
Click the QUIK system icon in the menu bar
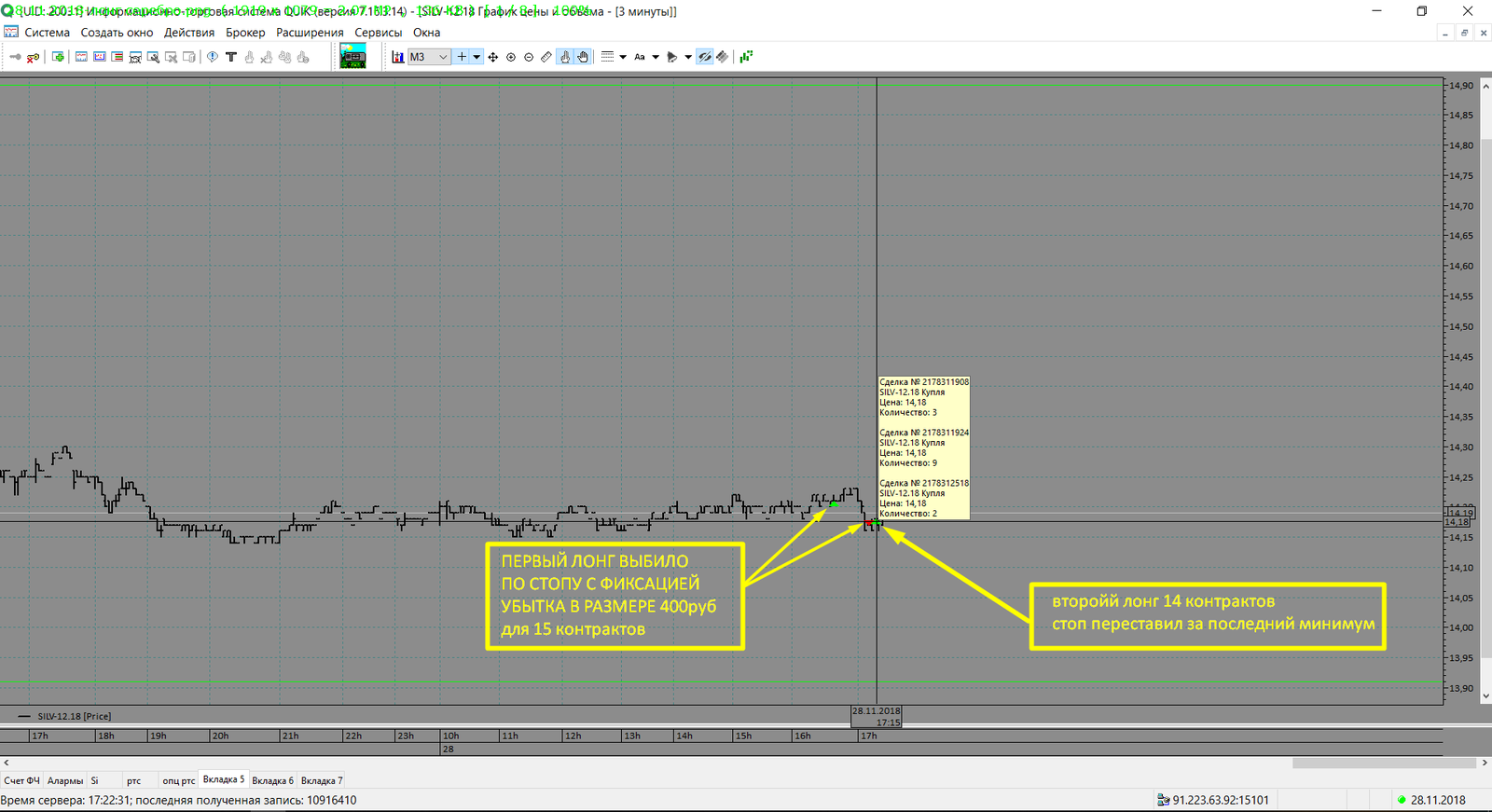click(11, 32)
